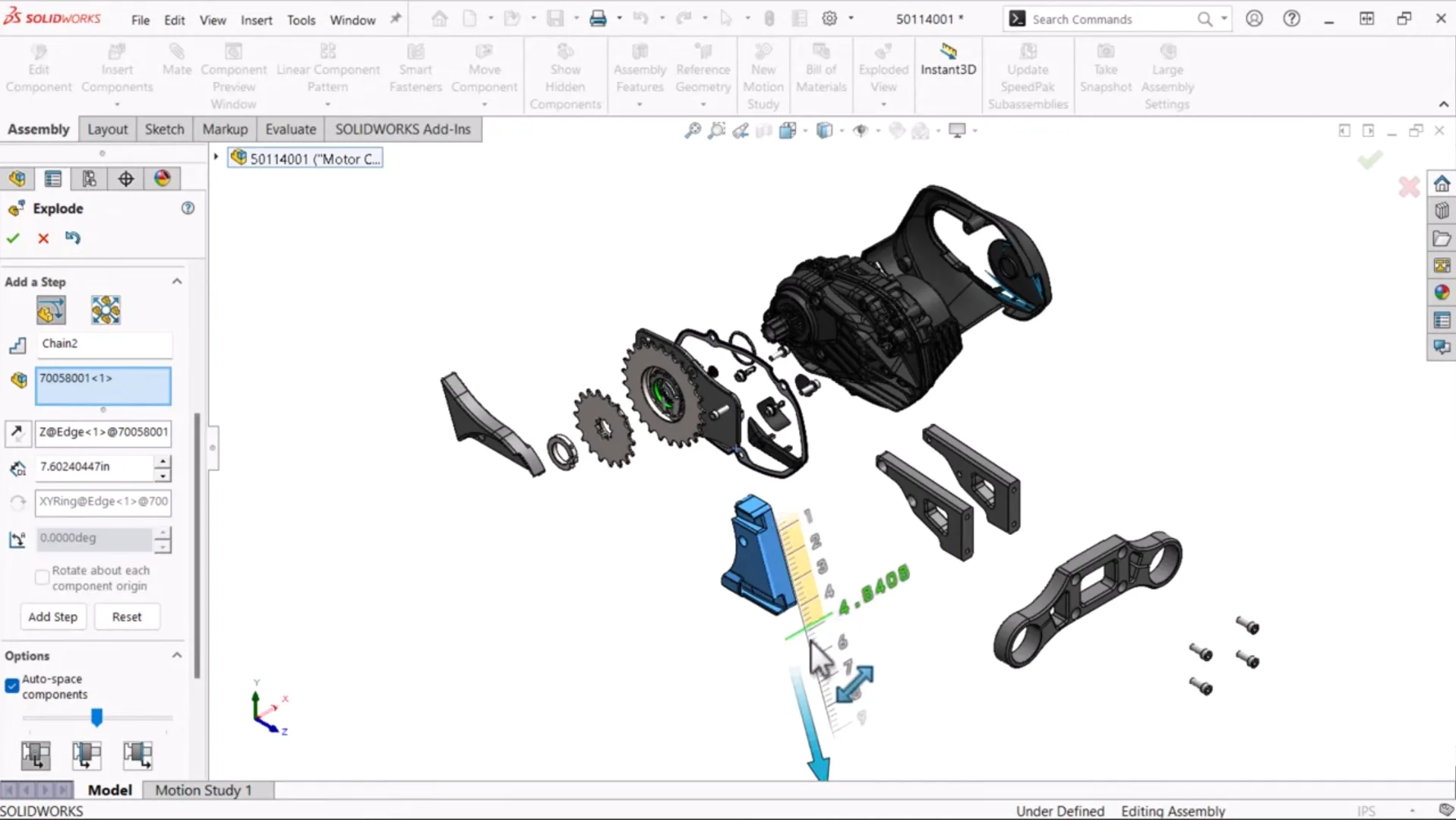Cancel the Explode with red X
1456x820 pixels.
[x=43, y=238]
